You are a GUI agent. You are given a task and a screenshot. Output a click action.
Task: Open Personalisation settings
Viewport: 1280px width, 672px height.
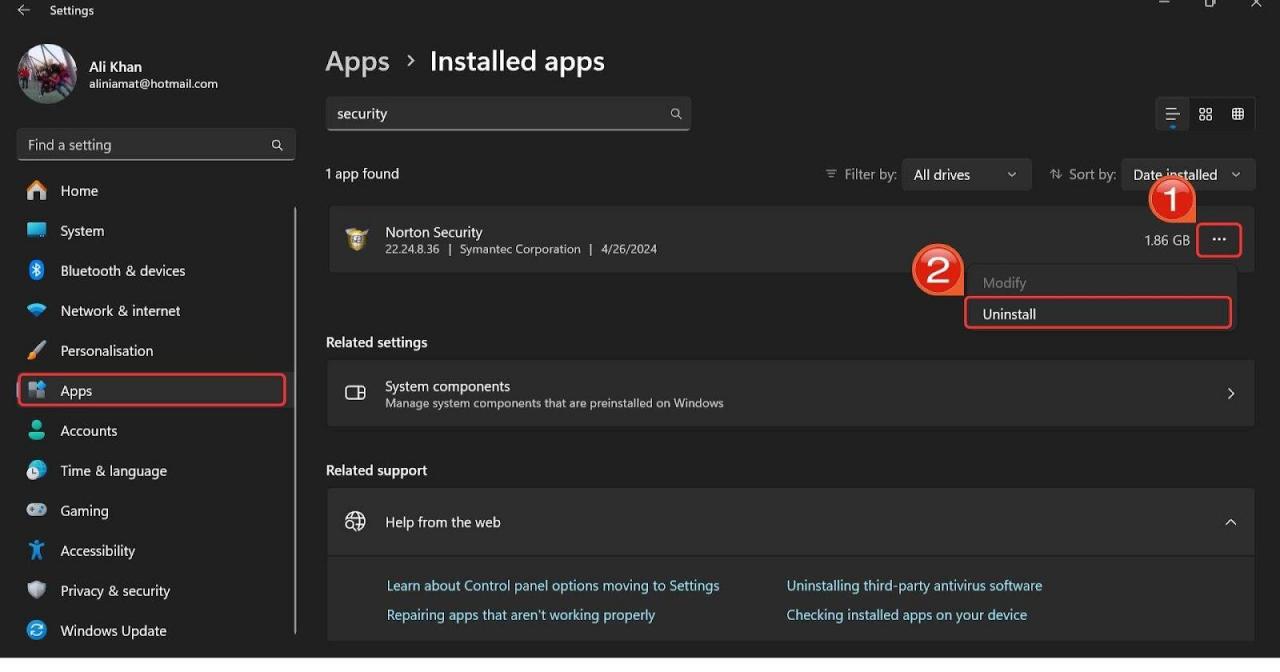coord(106,350)
